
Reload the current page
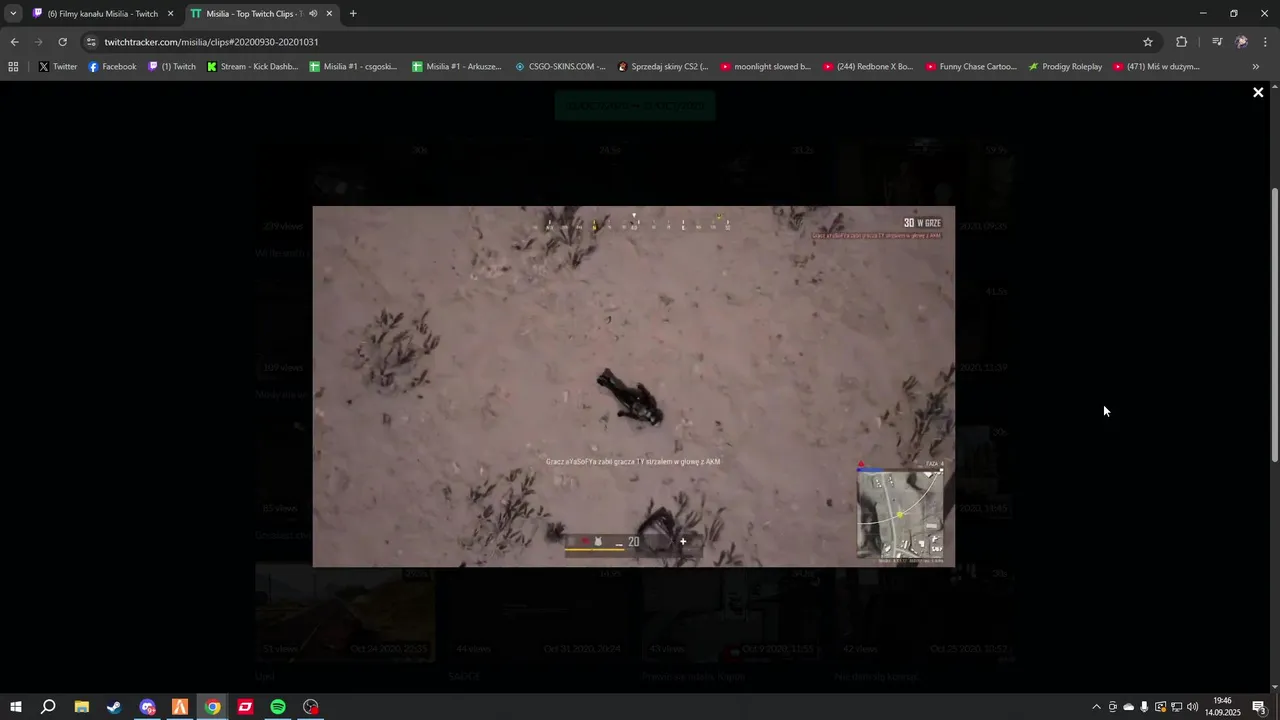click(x=62, y=42)
